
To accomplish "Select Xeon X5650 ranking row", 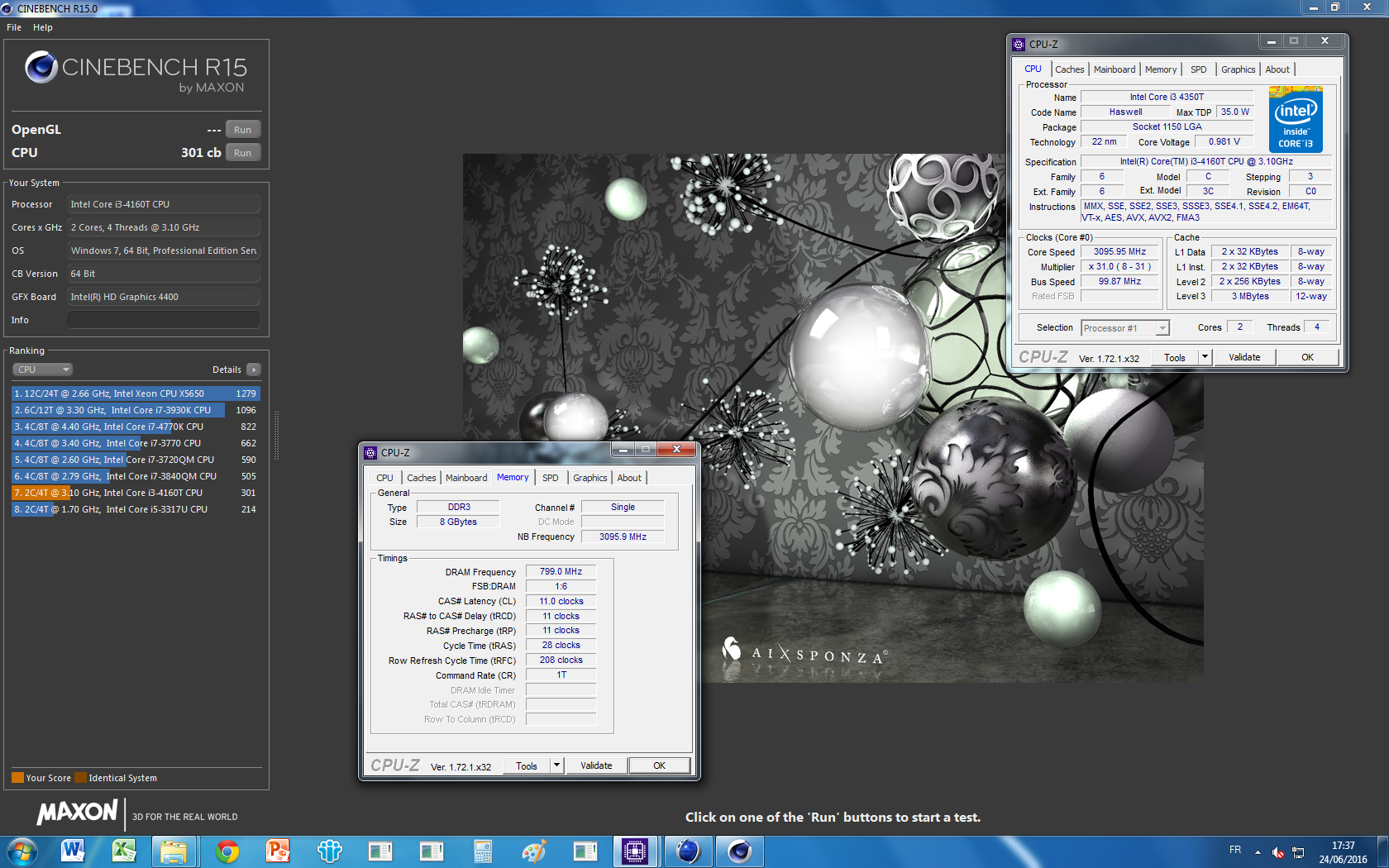I will [x=136, y=393].
